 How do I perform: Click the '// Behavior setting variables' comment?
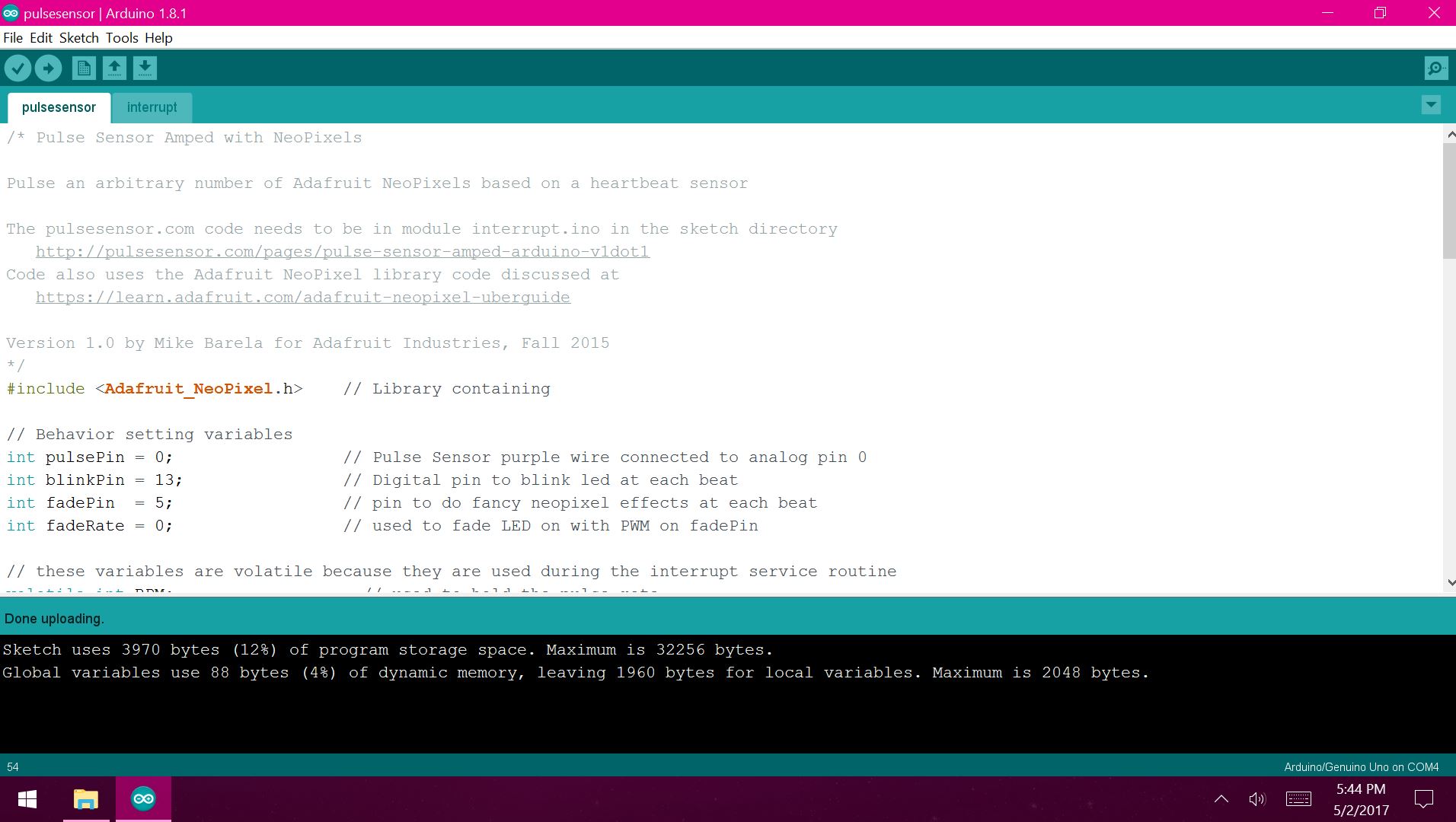pyautogui.click(x=149, y=435)
